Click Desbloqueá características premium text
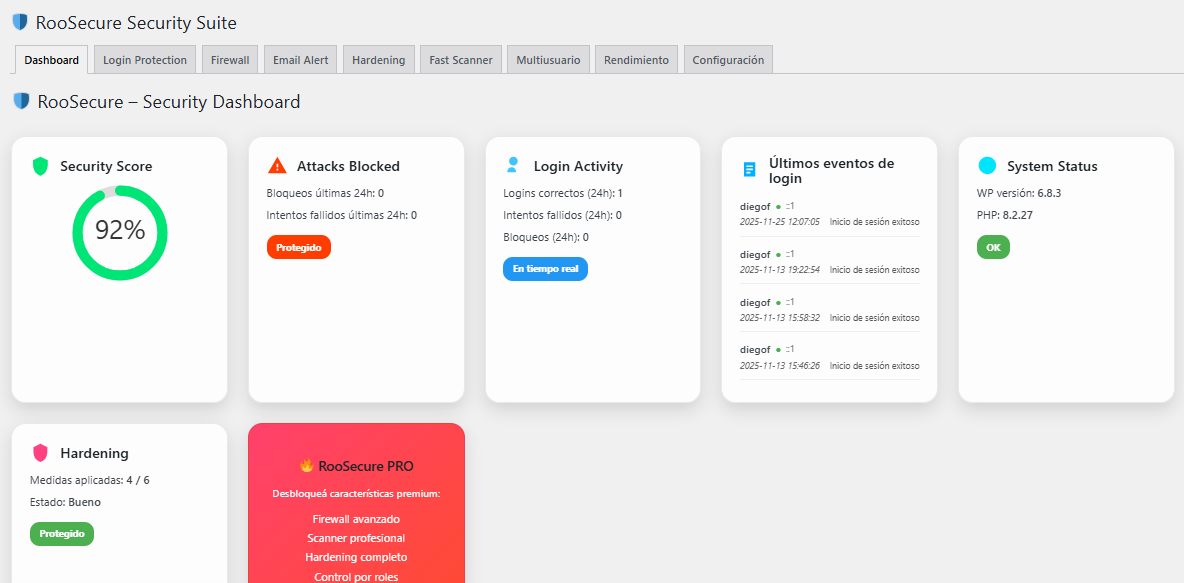 356,495
